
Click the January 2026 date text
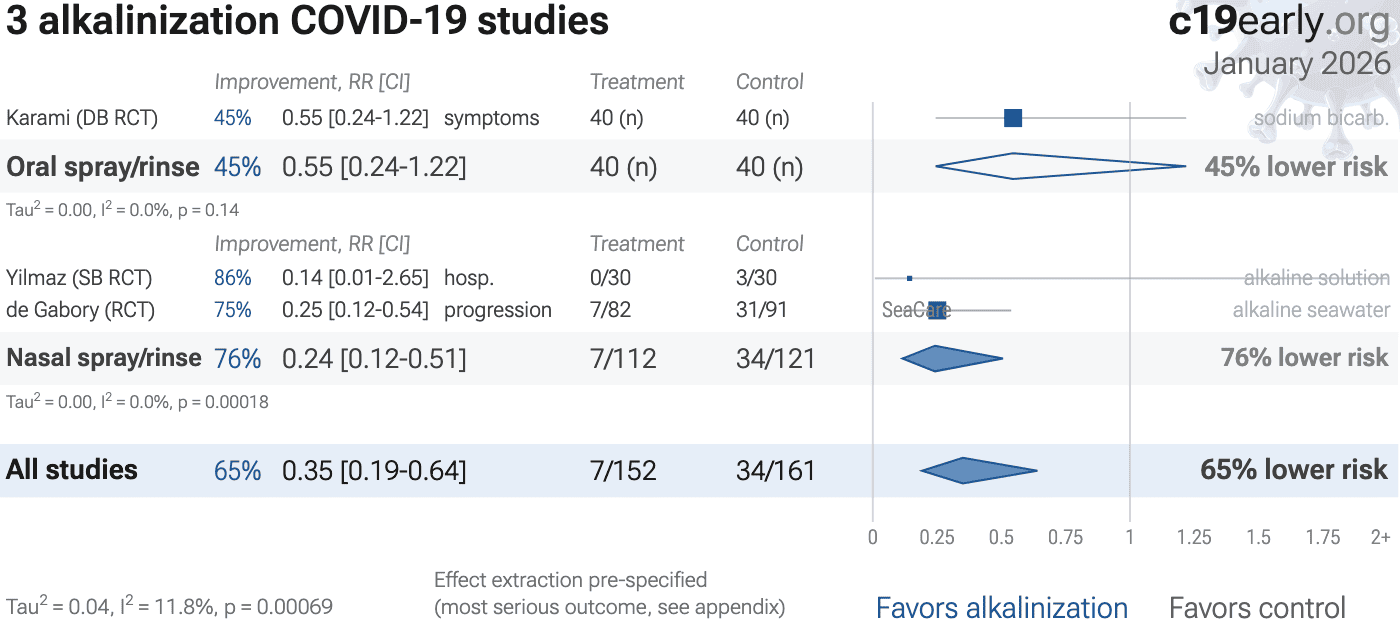[1296, 64]
